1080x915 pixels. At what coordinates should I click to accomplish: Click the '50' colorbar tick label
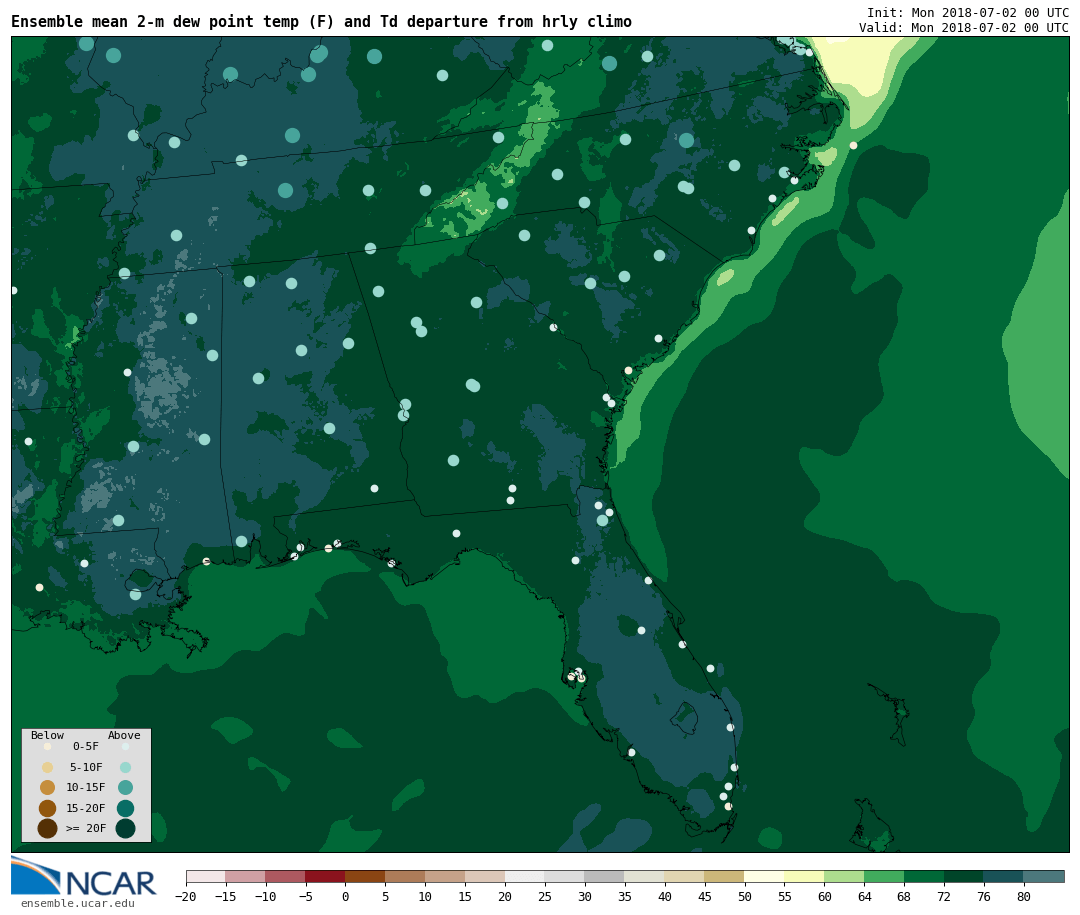point(745,896)
